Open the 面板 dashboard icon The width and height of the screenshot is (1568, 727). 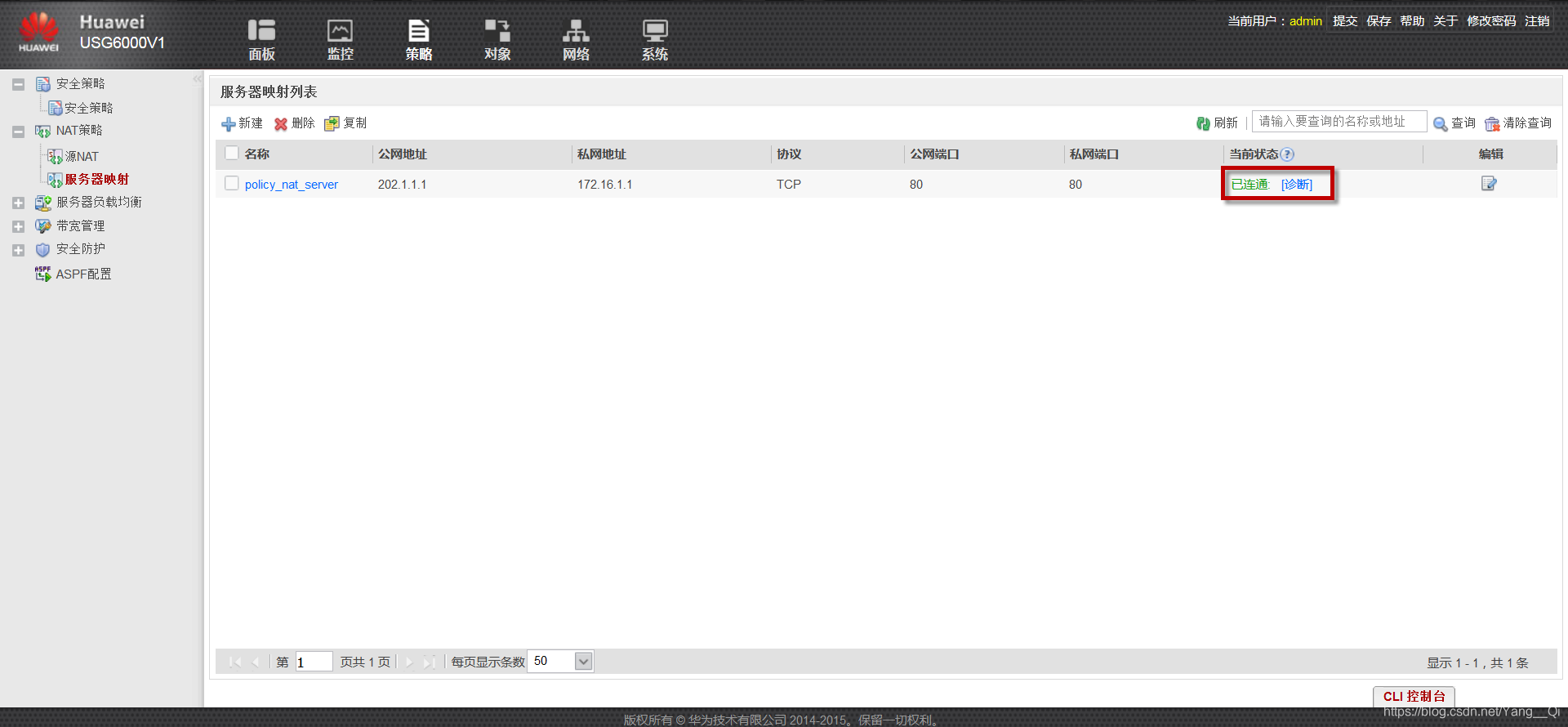[261, 39]
